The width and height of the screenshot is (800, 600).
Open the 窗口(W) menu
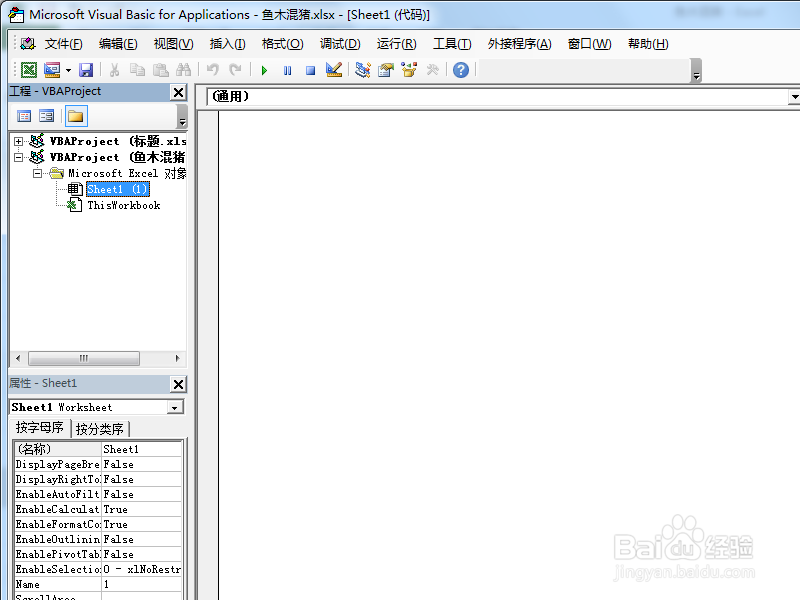pyautogui.click(x=589, y=44)
